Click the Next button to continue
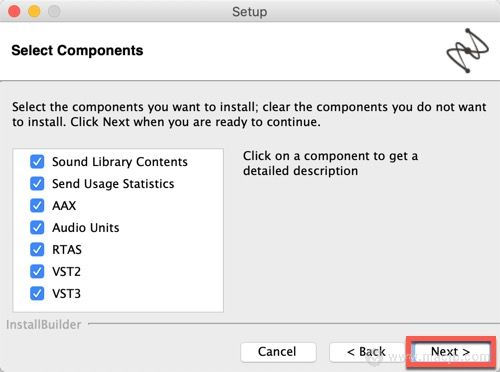 pos(451,352)
